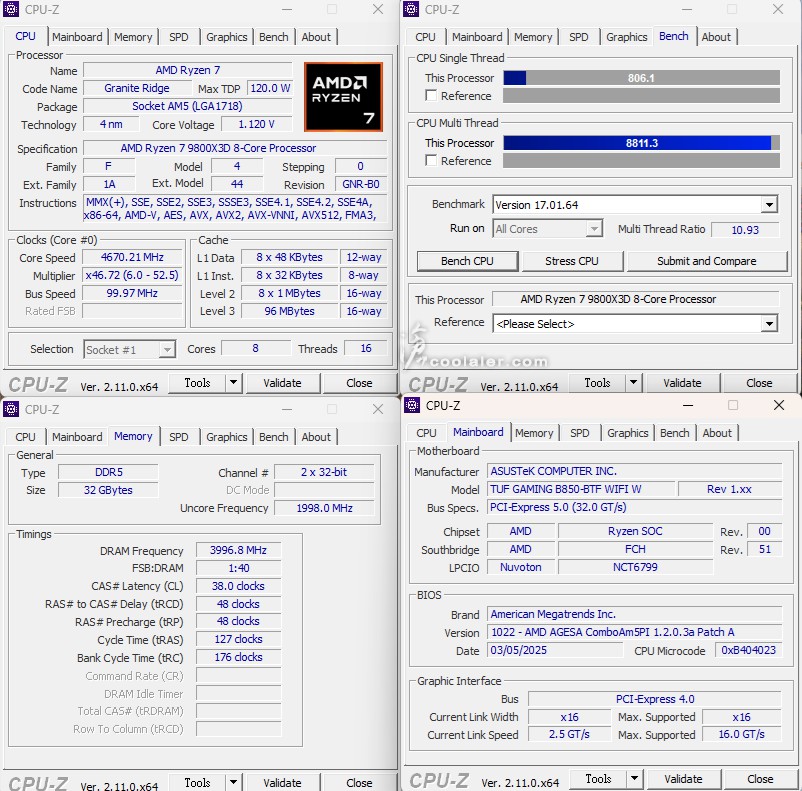Viewport: 802px width, 791px height.
Task: Open Graphics tab in the Bench window
Action: click(x=627, y=37)
